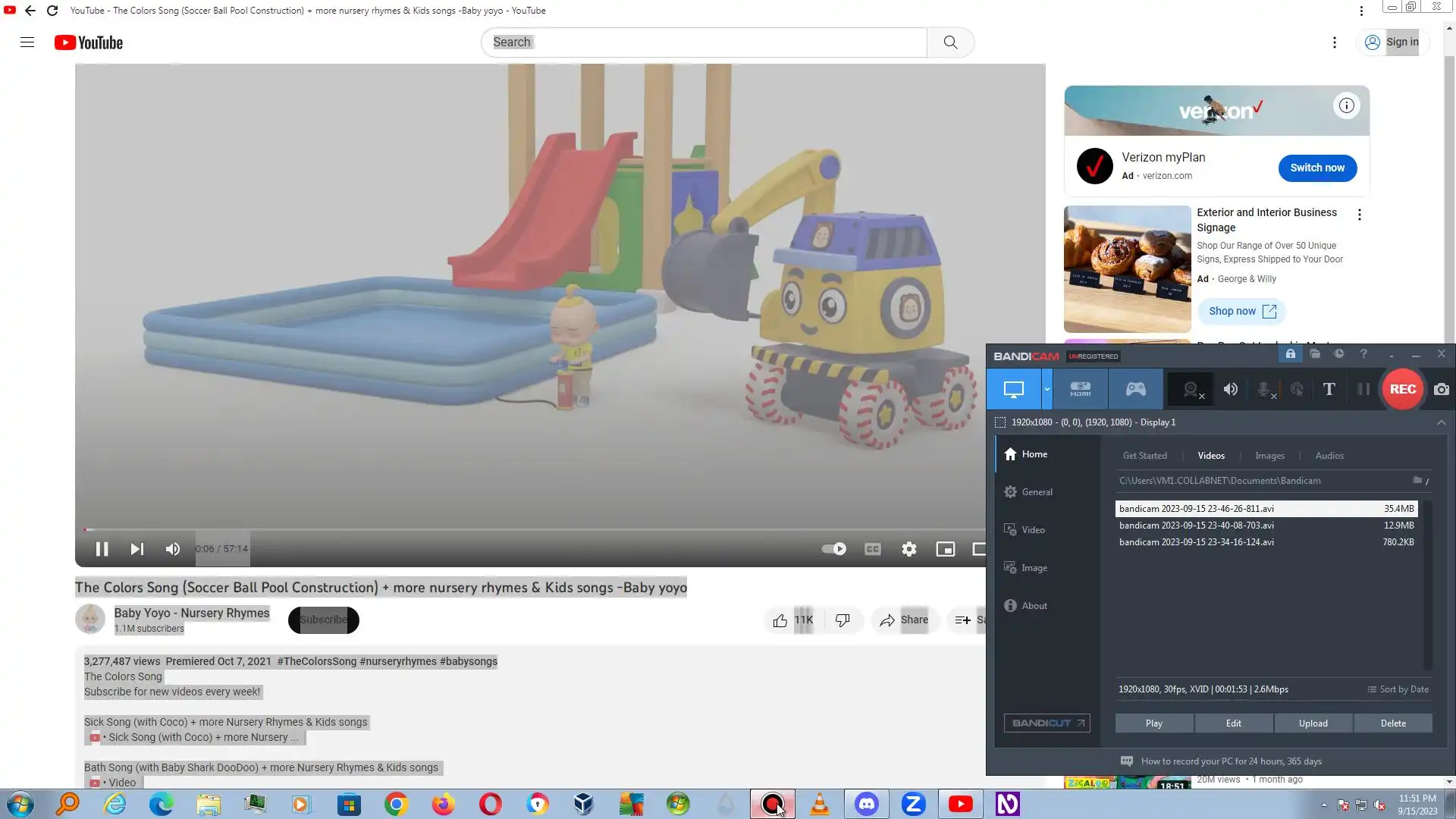
Task: Open YouTube player settings gear
Action: (908, 549)
